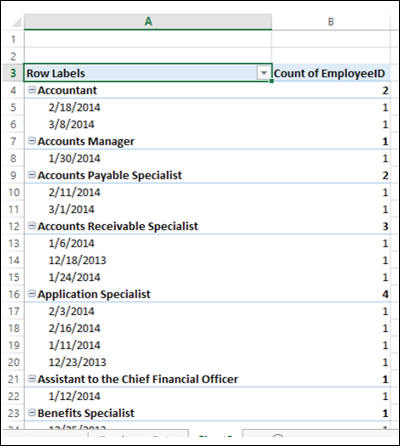This screenshot has height=446, width=400.
Task: Select row 16 header
Action: (x=13, y=294)
